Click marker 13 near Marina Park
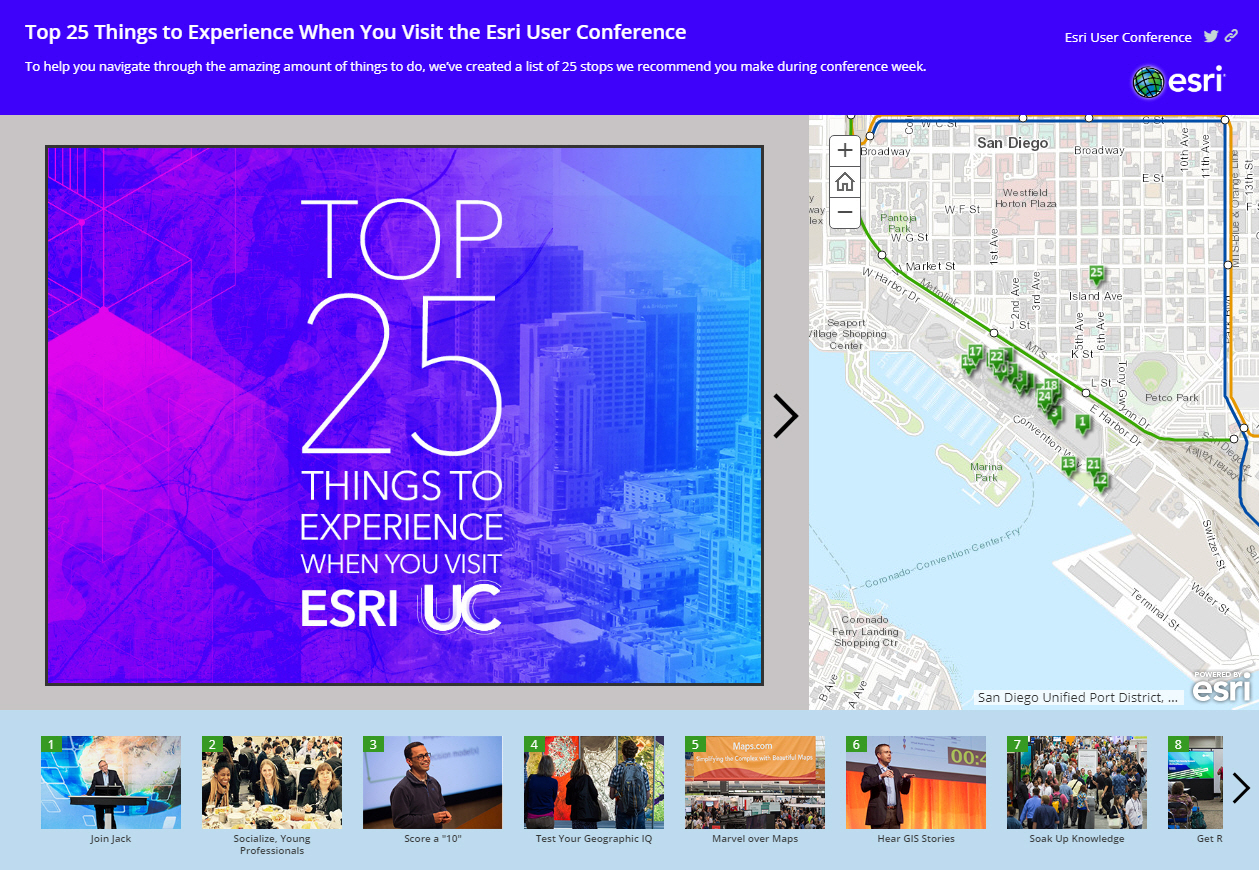Viewport: 1259px width, 870px height. click(1070, 464)
